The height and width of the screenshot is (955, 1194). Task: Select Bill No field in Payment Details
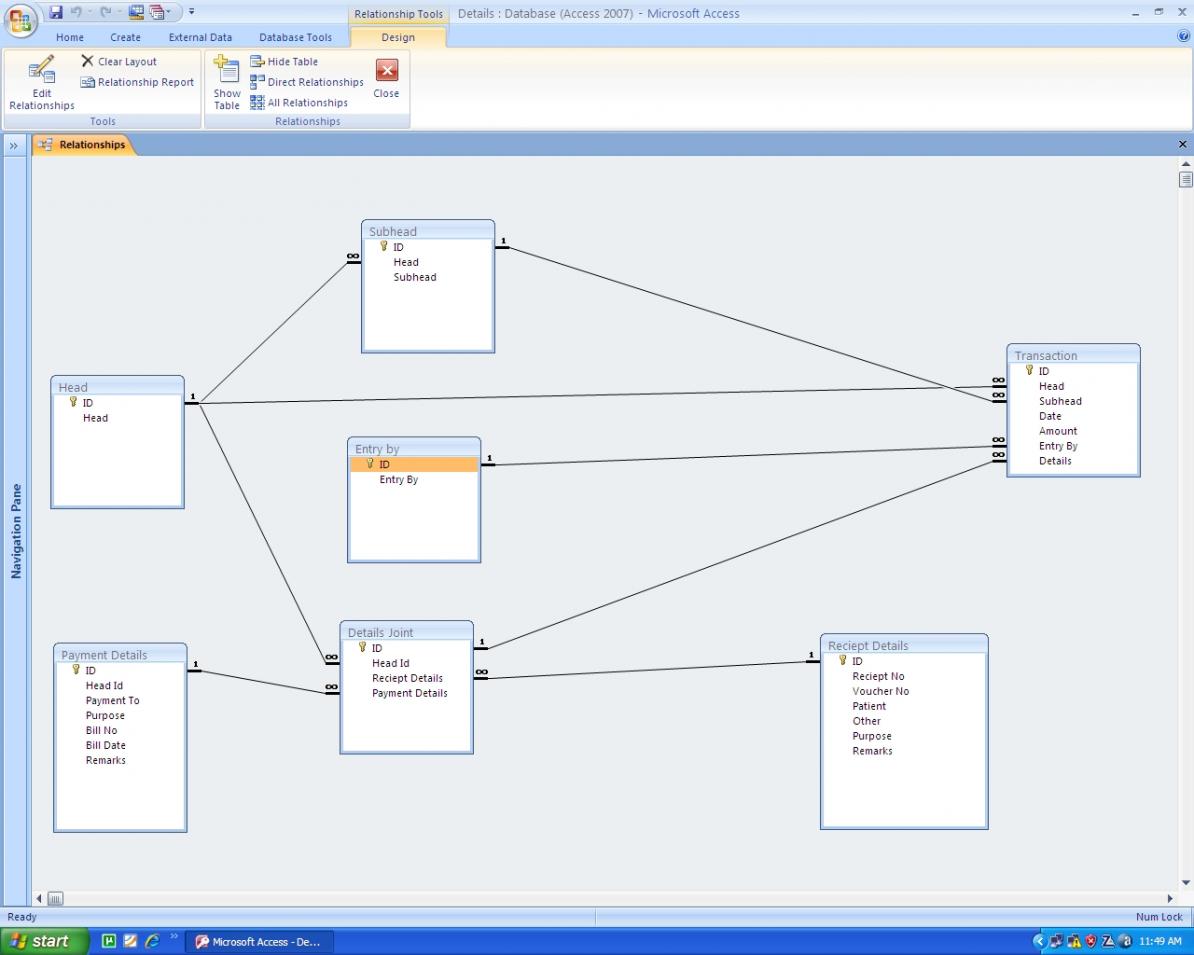[101, 730]
